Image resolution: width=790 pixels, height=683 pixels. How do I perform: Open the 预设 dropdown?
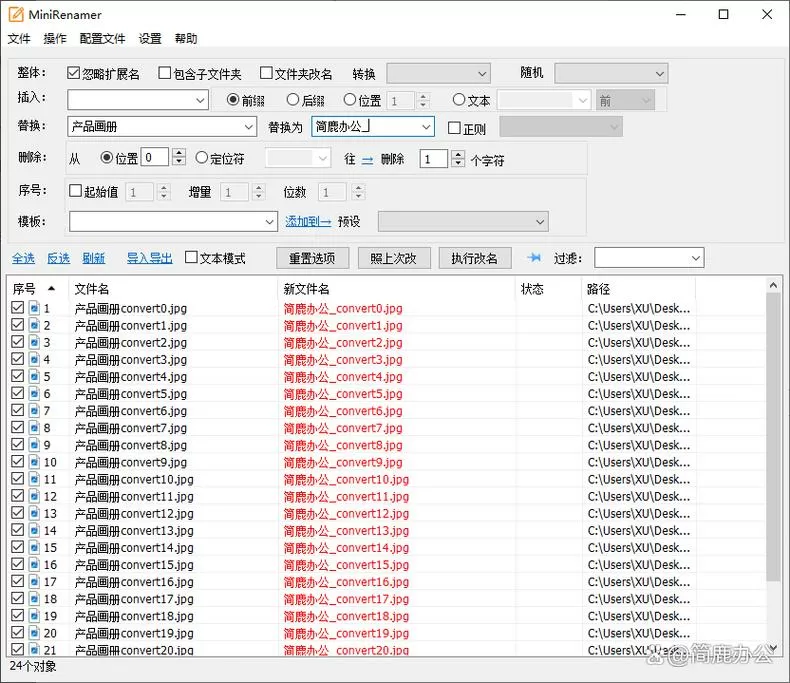point(463,222)
